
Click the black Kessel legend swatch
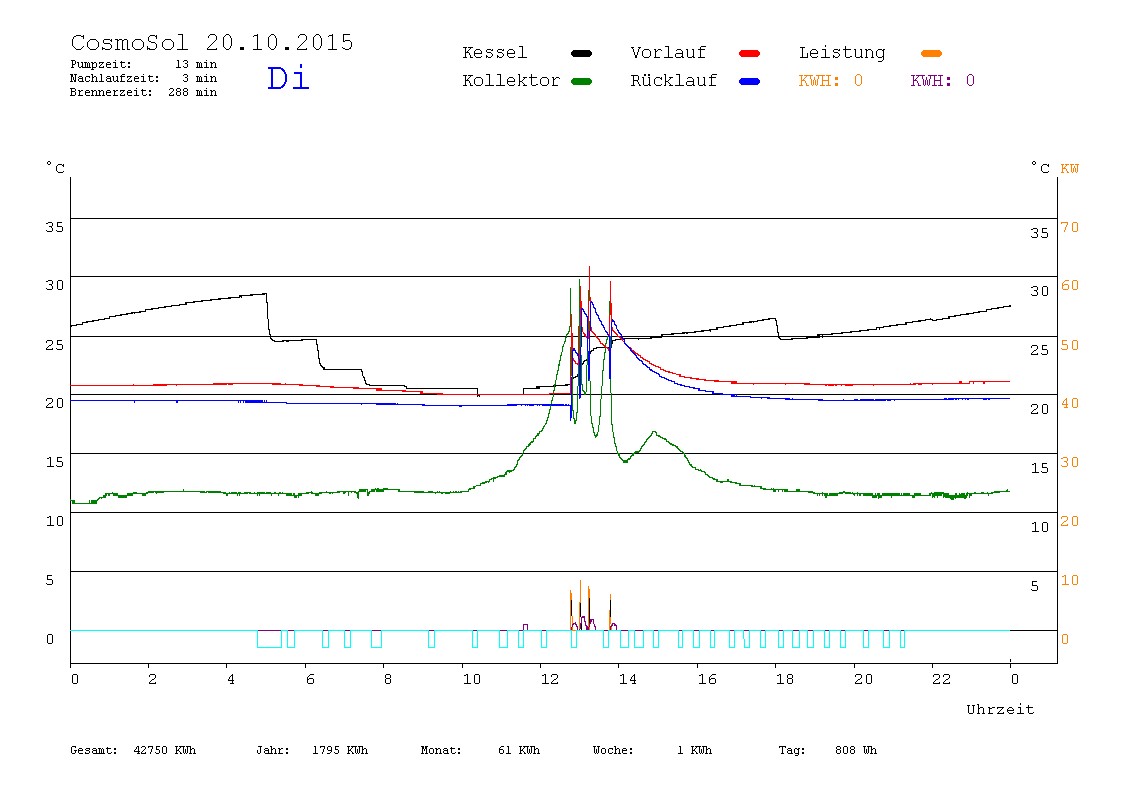[581, 53]
